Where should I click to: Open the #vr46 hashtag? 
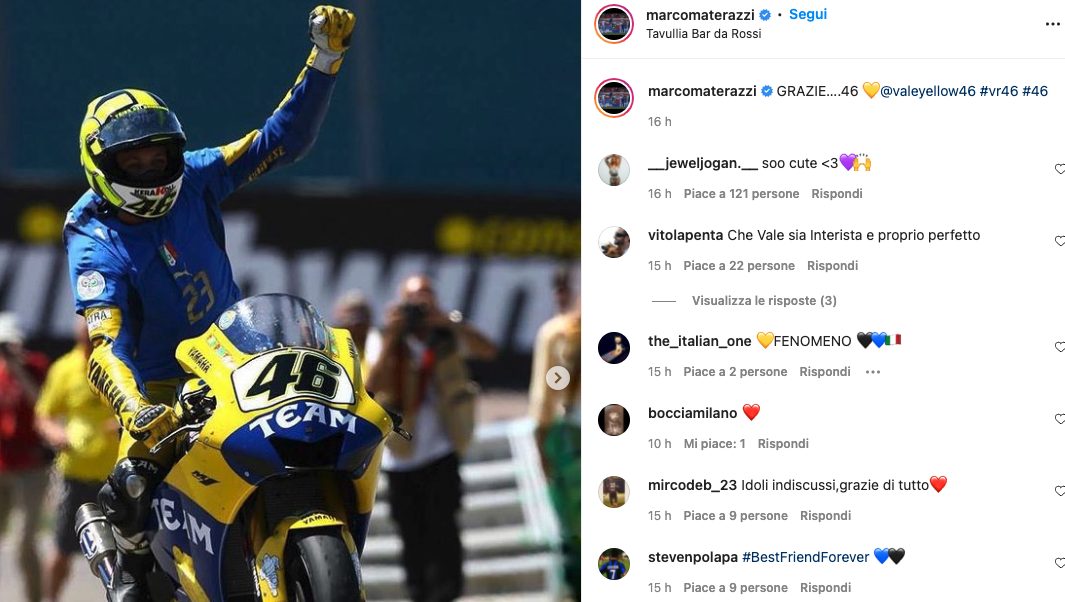click(998, 91)
